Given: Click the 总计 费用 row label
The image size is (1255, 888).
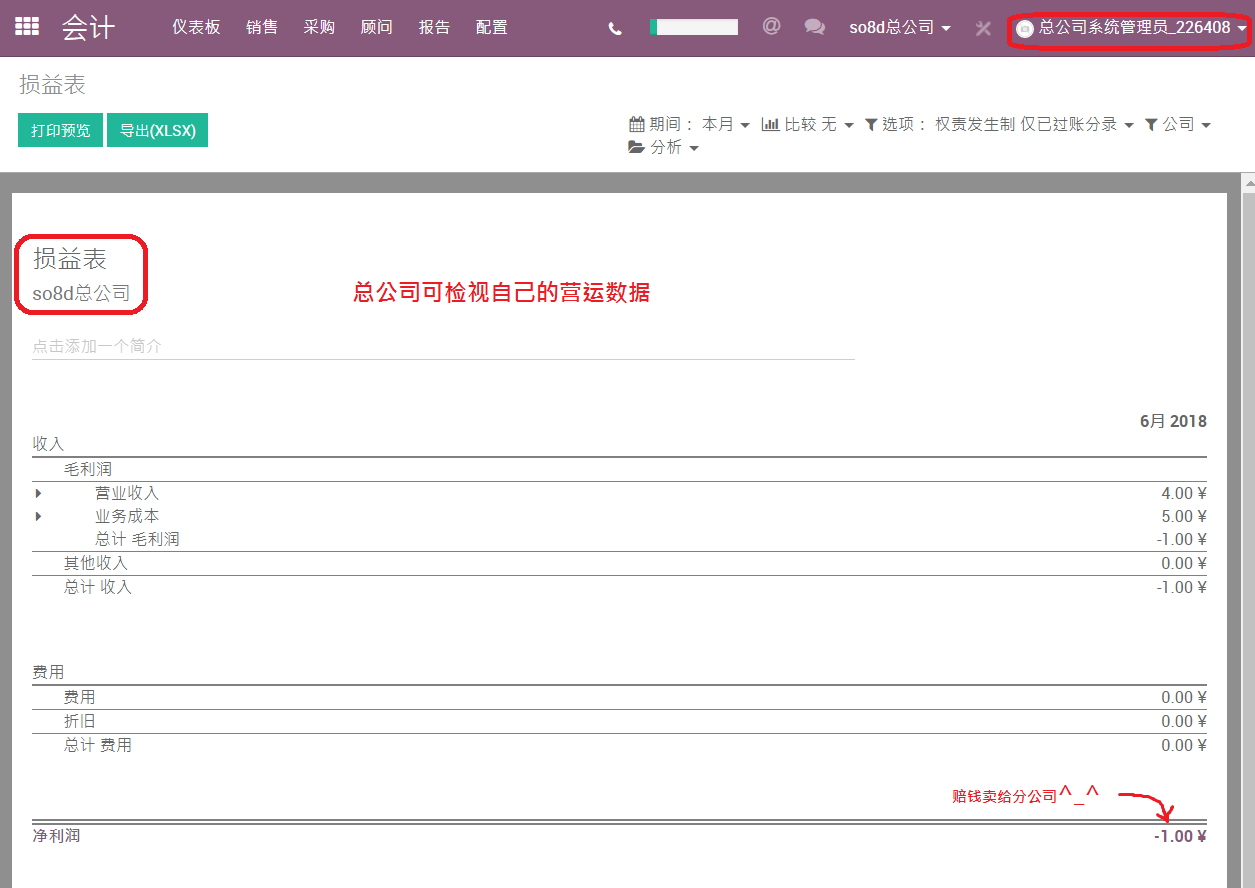Looking at the screenshot, I should (x=98, y=745).
